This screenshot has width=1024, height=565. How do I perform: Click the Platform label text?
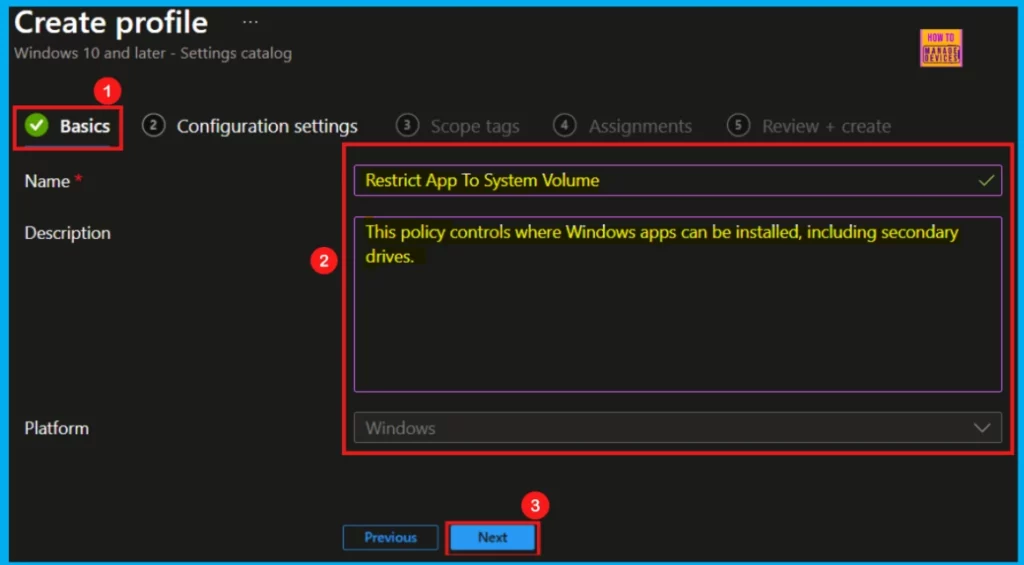tap(56, 428)
